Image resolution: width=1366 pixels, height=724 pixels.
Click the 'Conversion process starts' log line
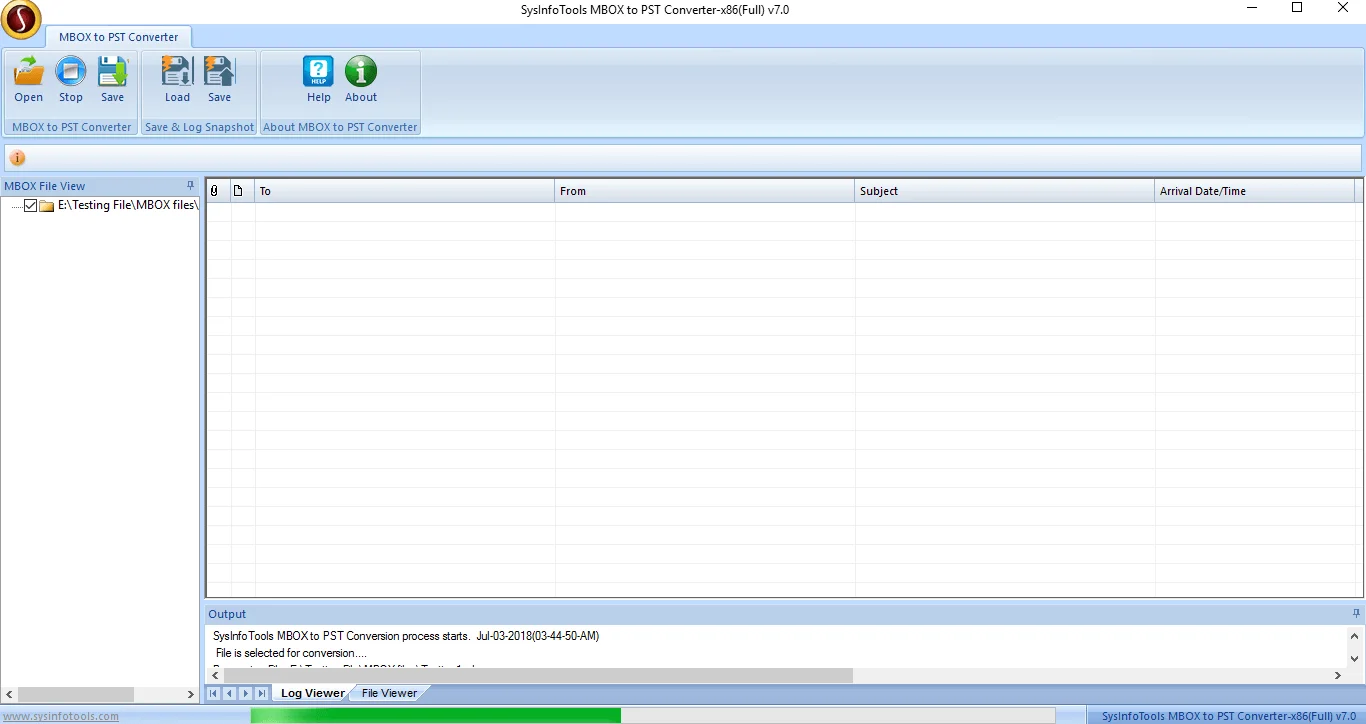[406, 636]
